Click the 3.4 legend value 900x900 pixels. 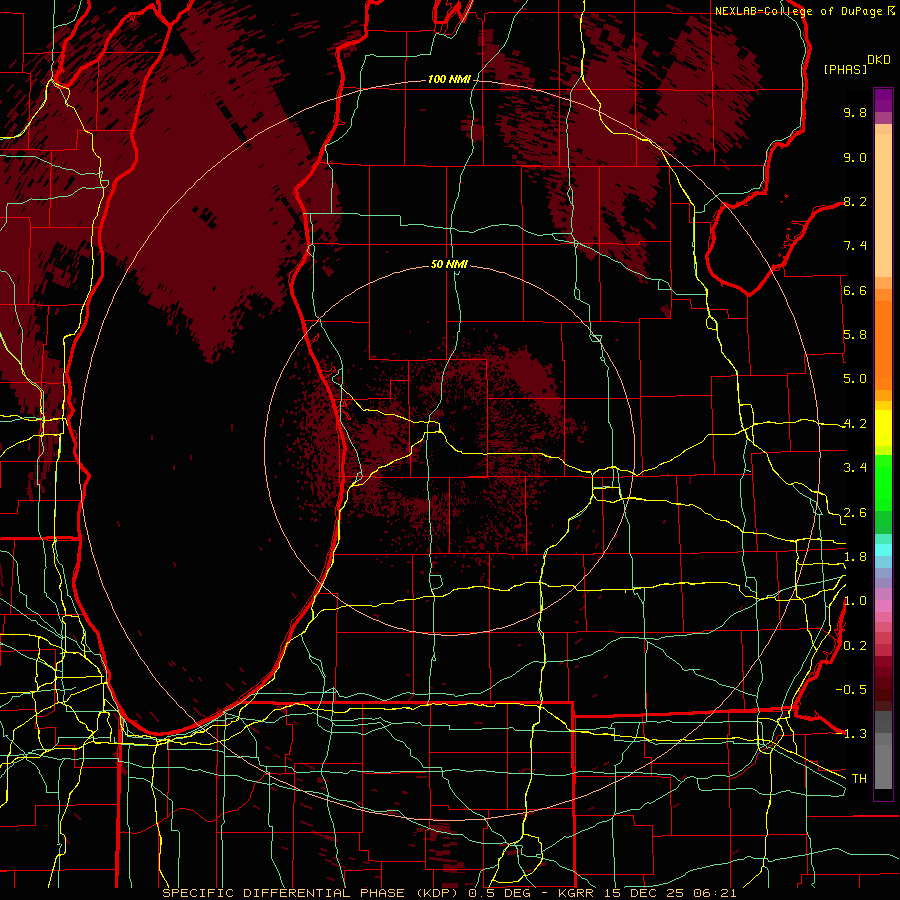(x=855, y=468)
